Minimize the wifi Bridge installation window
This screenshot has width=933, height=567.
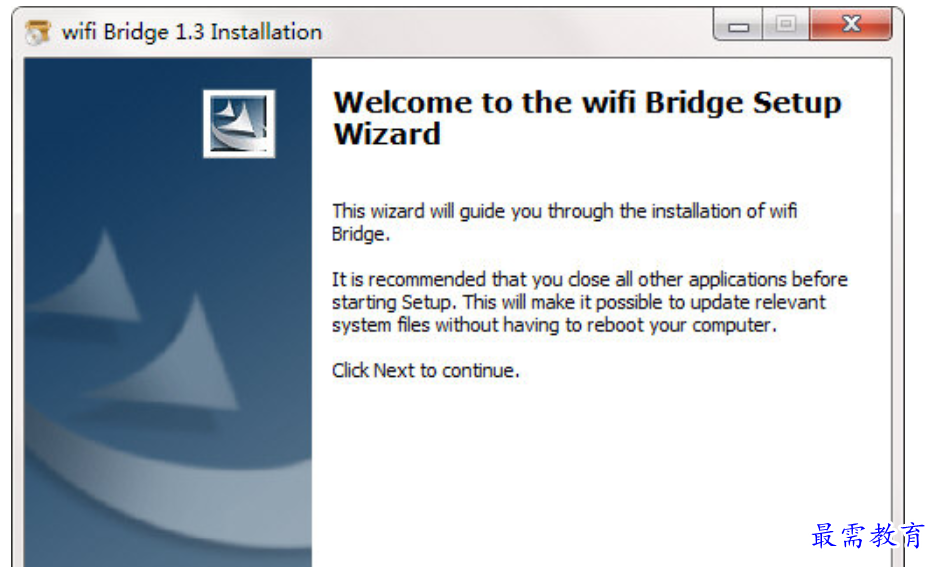tap(739, 27)
